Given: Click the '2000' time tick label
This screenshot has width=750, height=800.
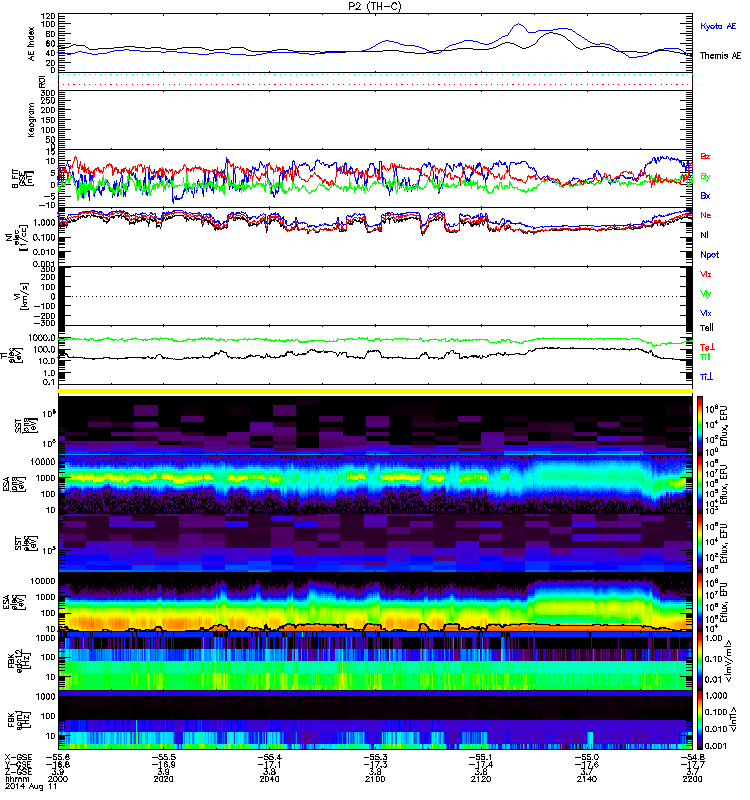Looking at the screenshot, I should pyautogui.click(x=58, y=779).
